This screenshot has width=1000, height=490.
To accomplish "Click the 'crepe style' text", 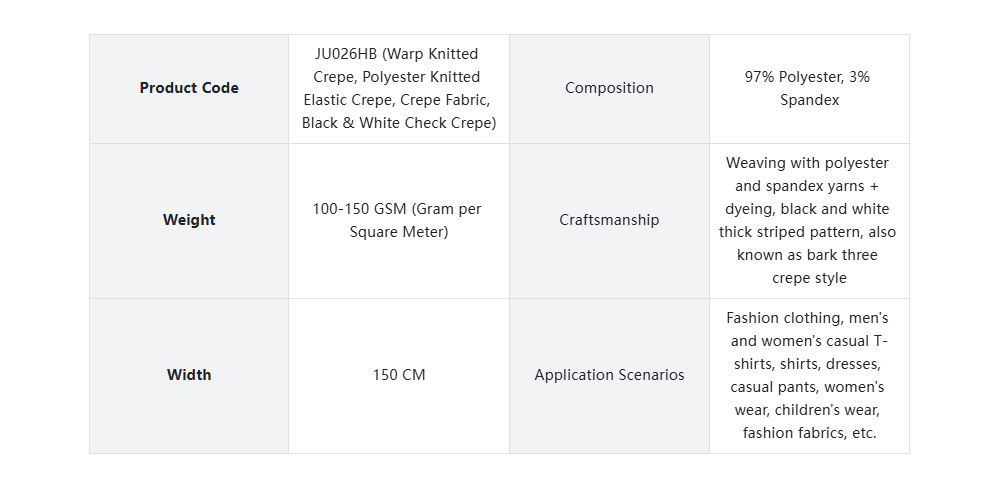I will pyautogui.click(x=809, y=278).
